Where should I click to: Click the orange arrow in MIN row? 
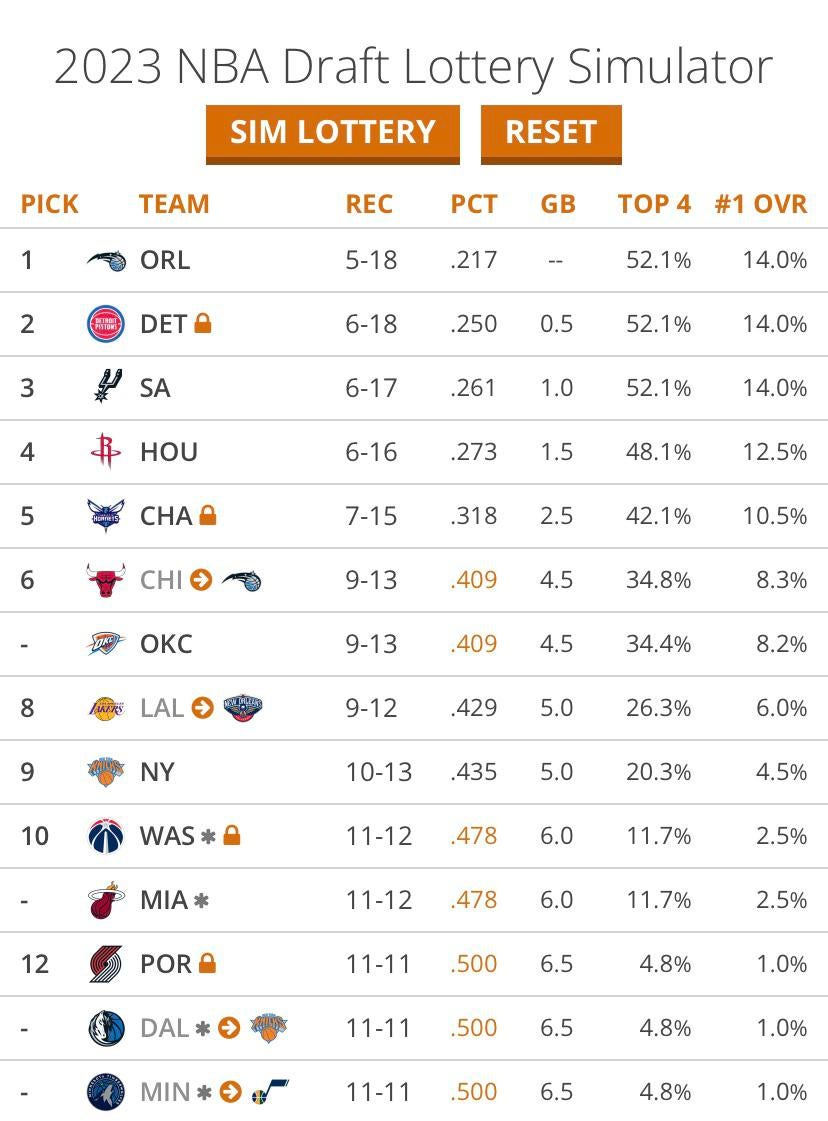(x=230, y=1092)
